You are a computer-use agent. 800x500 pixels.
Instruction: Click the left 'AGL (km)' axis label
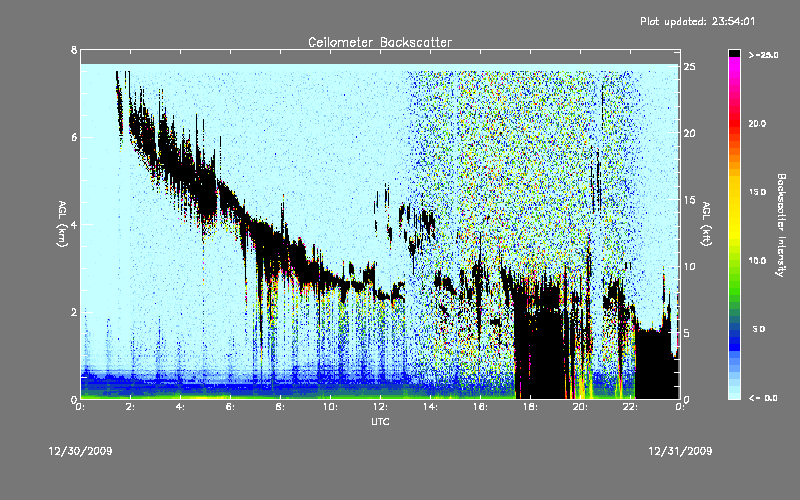(62, 224)
